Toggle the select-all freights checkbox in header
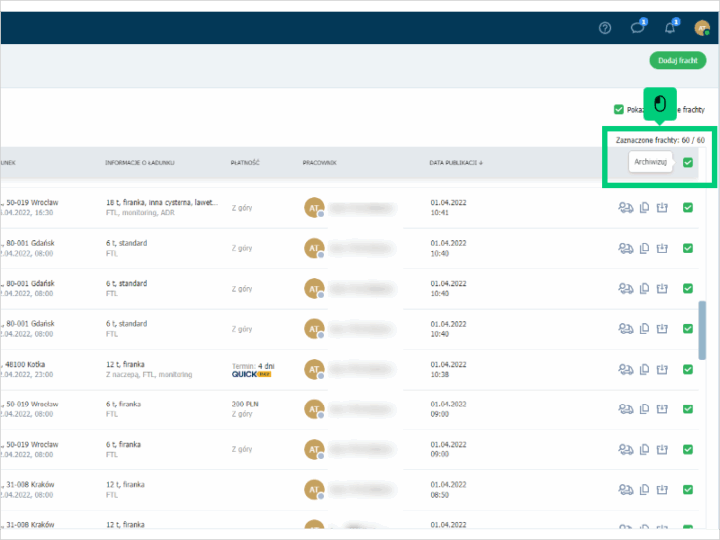720x540 pixels. (x=688, y=162)
